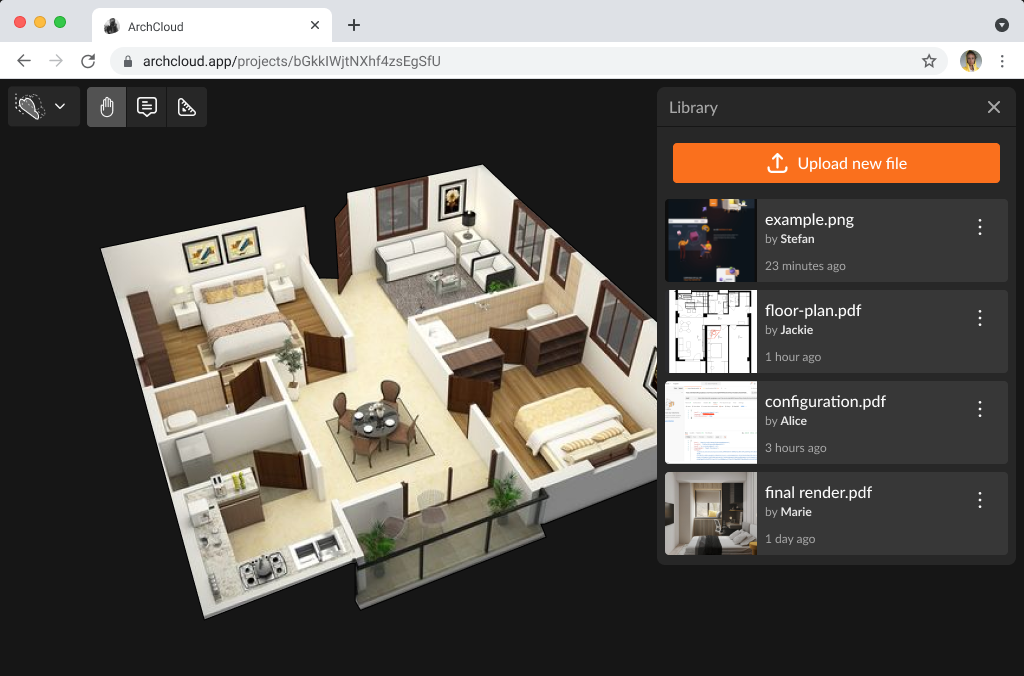This screenshot has height=676, width=1024.
Task: Select the Hand tool for panning
Action: click(106, 106)
